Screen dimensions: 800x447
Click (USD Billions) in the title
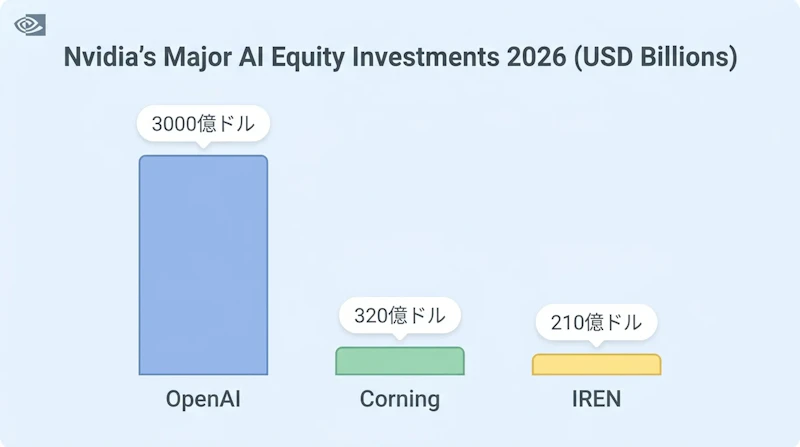pyautogui.click(x=656, y=57)
